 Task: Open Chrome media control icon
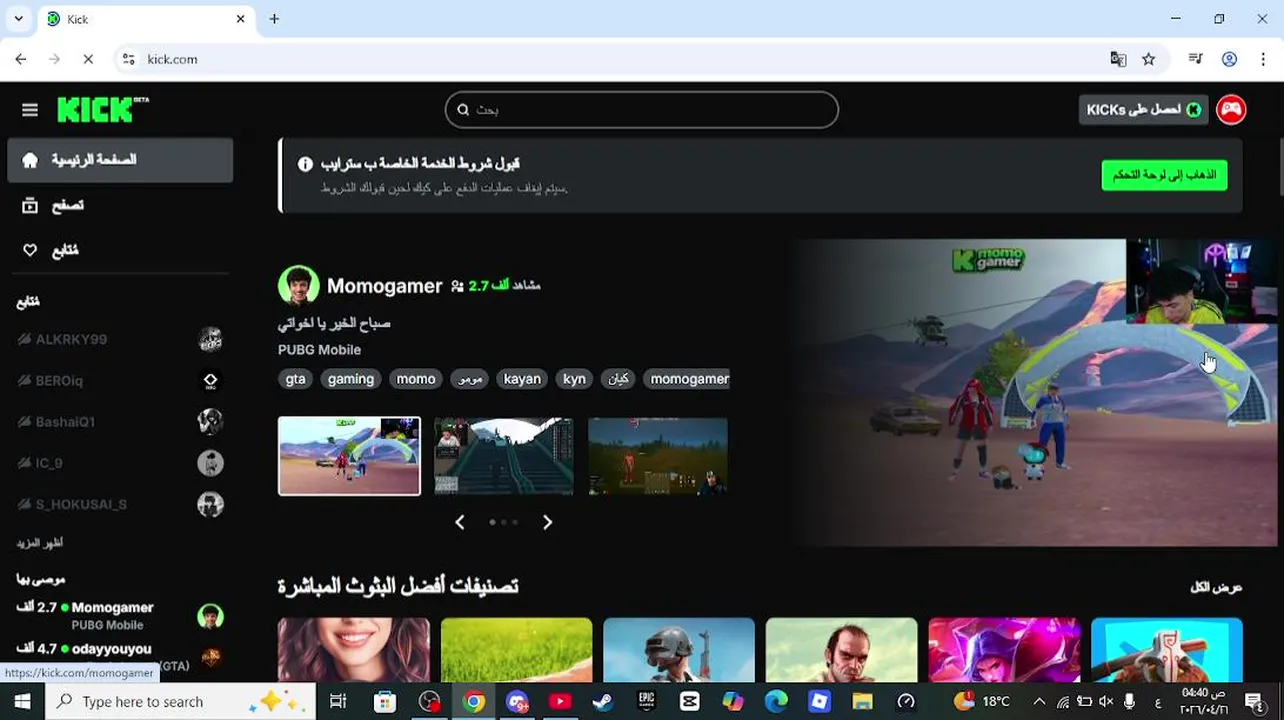click(1195, 59)
